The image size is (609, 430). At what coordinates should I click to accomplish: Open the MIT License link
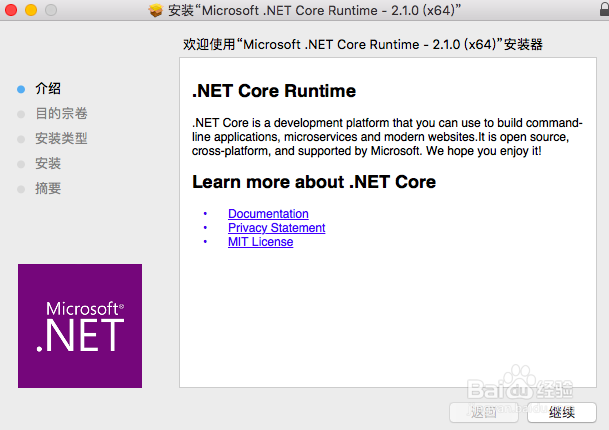[x=260, y=242]
